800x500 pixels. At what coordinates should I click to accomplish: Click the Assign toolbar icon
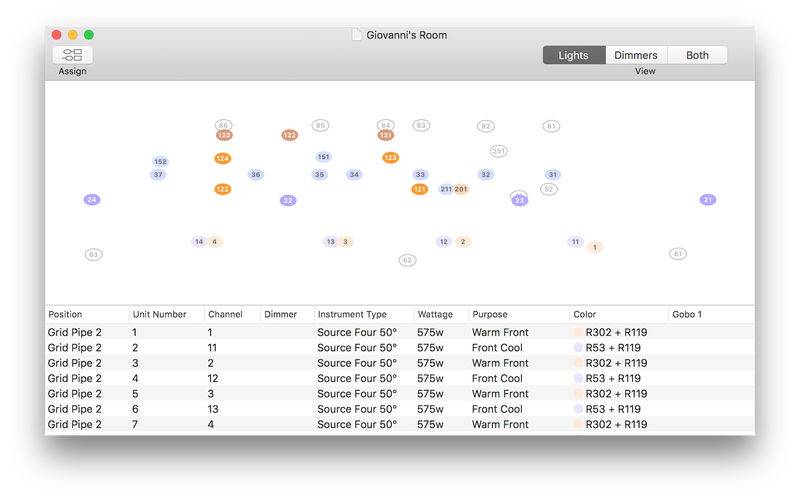coord(72,56)
